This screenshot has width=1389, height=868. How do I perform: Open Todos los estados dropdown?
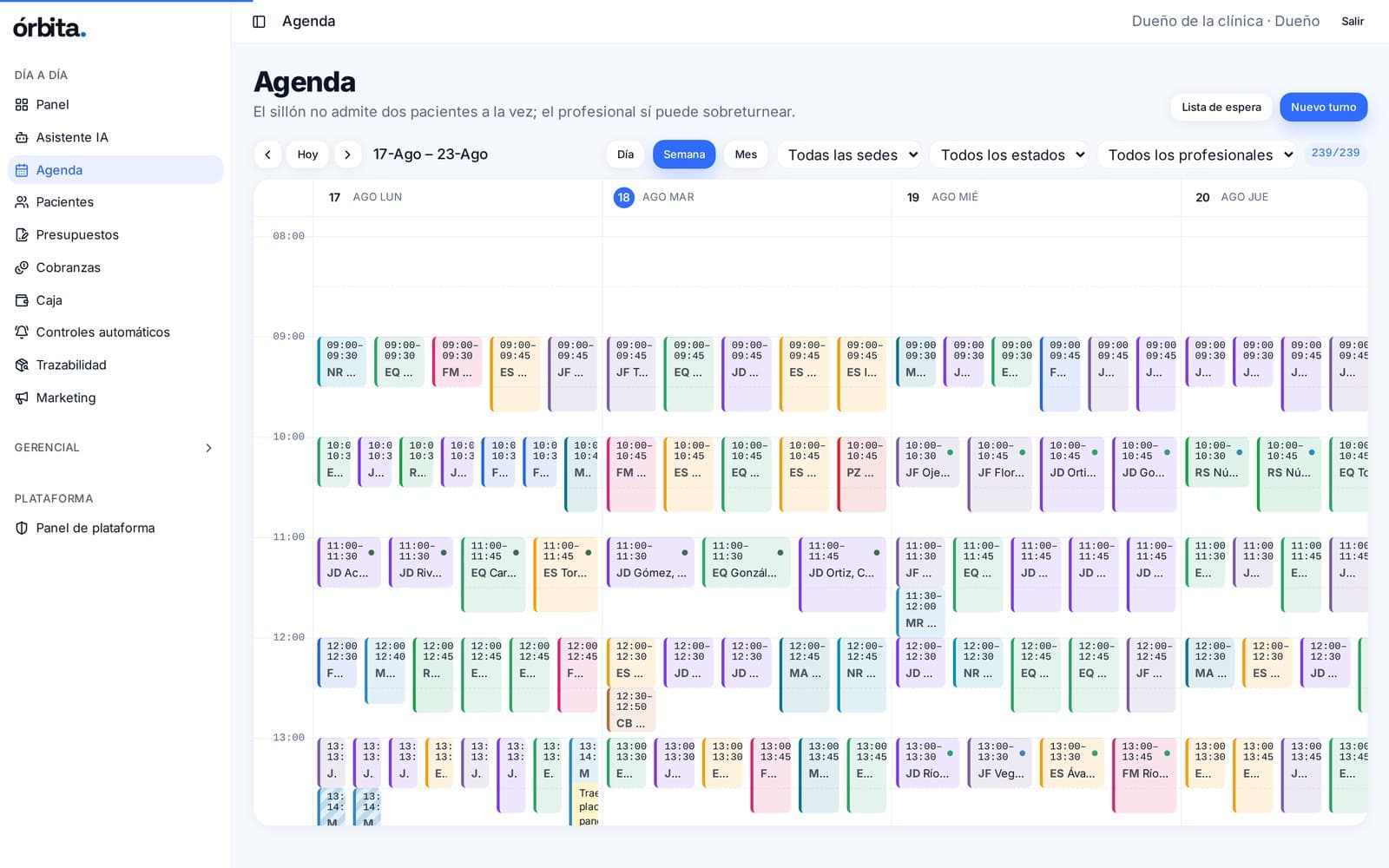pyautogui.click(x=1010, y=155)
